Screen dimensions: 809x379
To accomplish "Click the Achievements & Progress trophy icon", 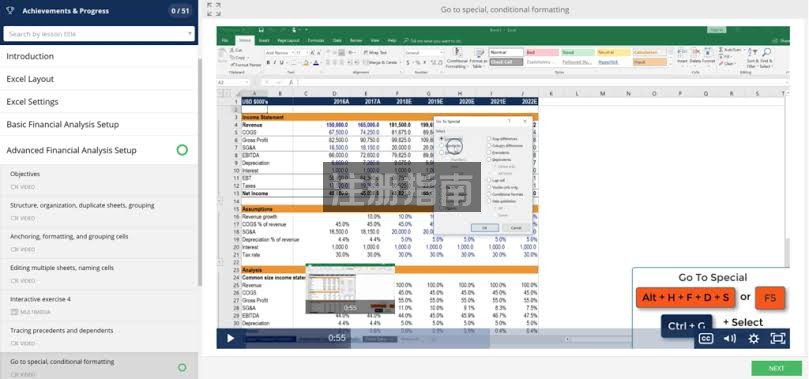I will (10, 11).
